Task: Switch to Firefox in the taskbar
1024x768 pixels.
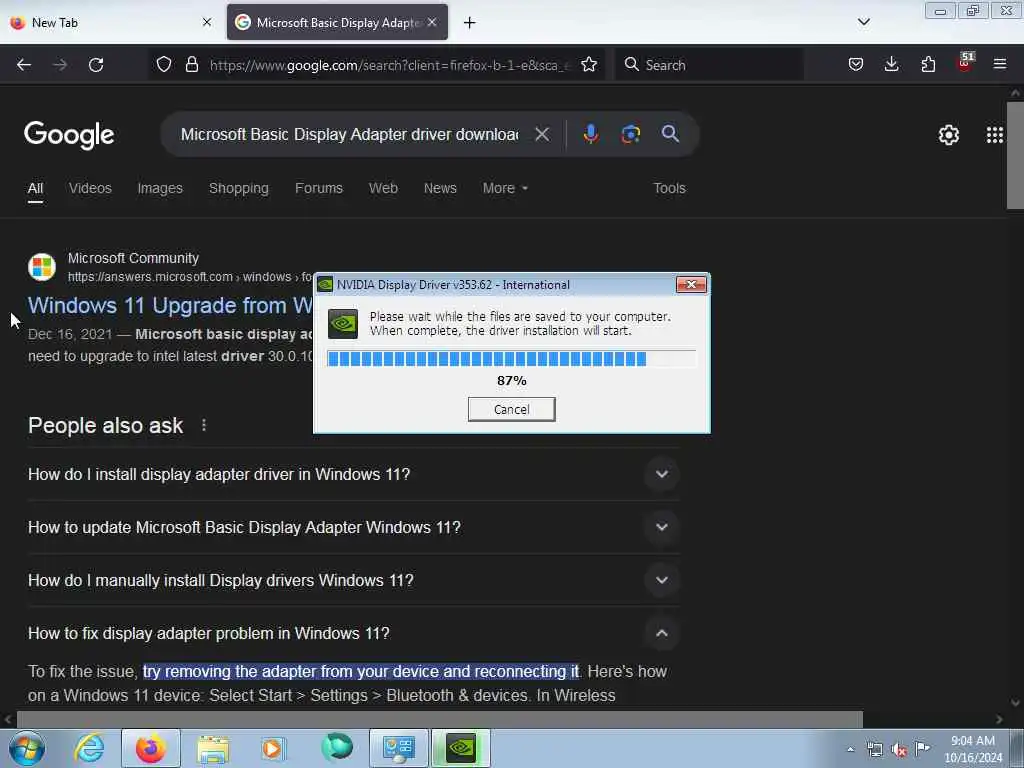Action: coord(151,748)
